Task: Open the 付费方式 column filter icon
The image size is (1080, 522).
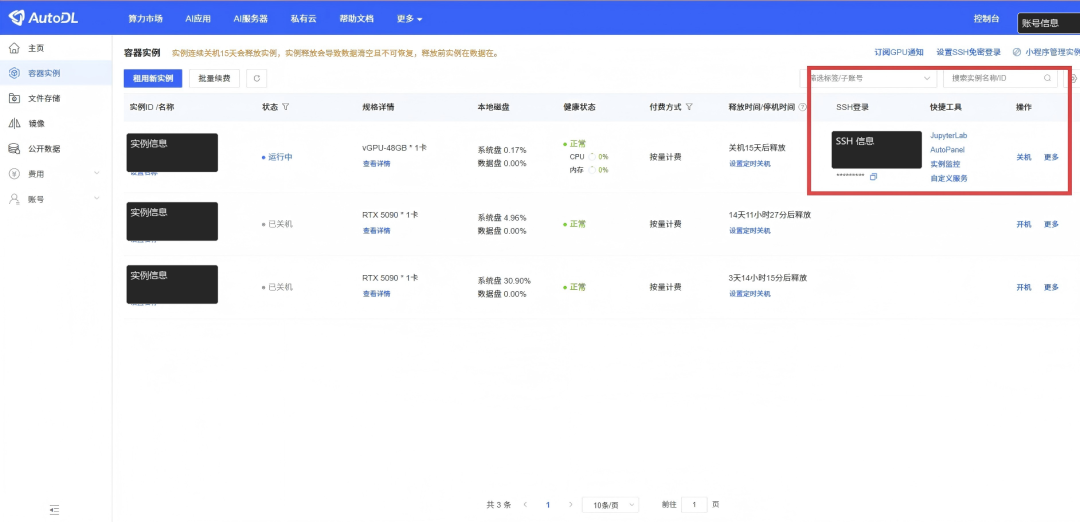Action: [x=689, y=107]
